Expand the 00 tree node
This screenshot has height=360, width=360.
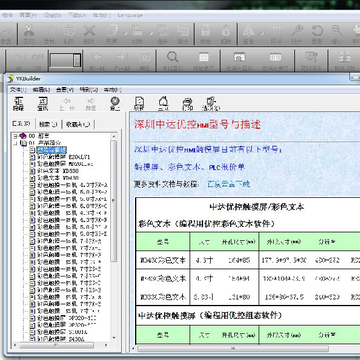[x=15, y=136]
